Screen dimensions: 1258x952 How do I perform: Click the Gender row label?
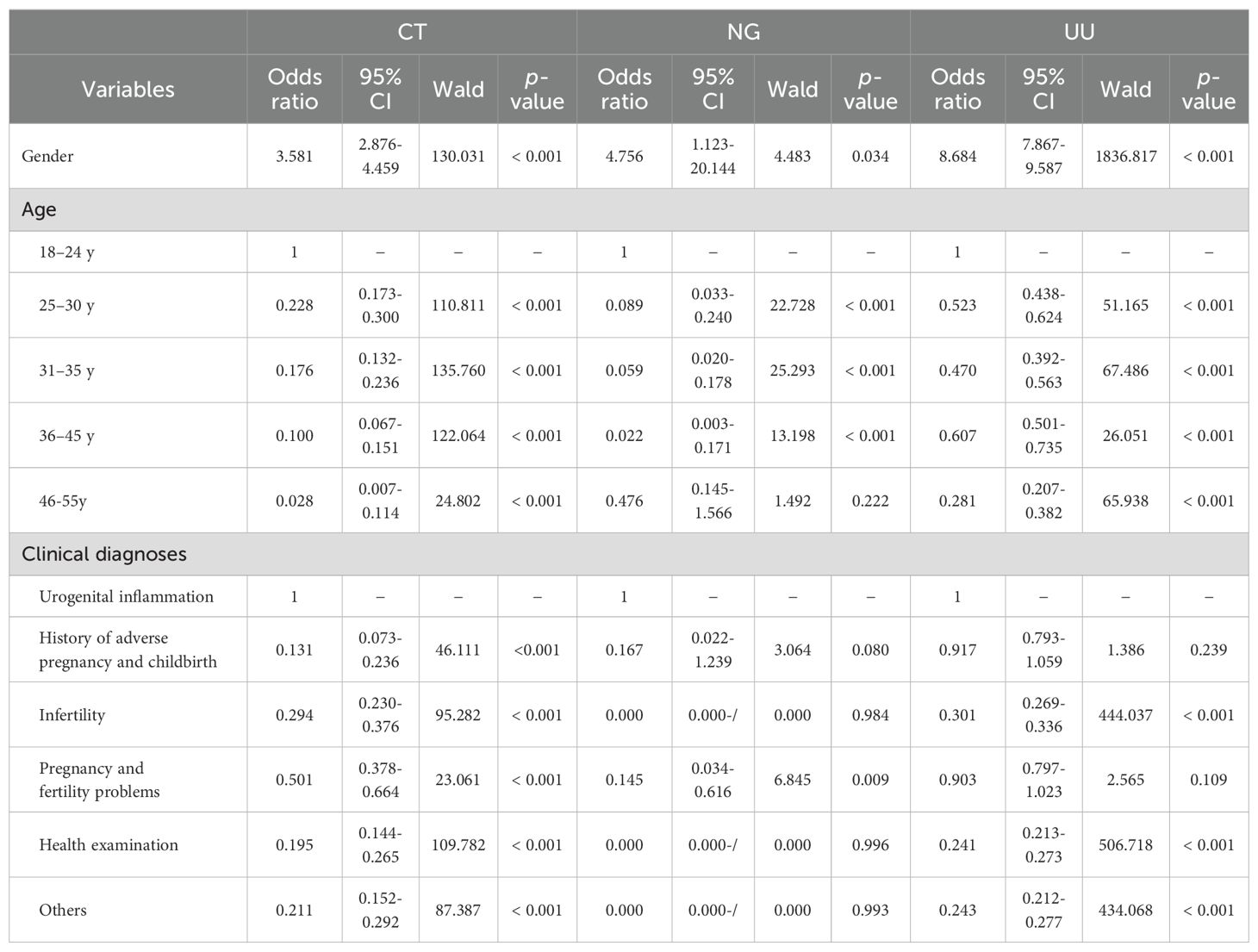click(48, 156)
